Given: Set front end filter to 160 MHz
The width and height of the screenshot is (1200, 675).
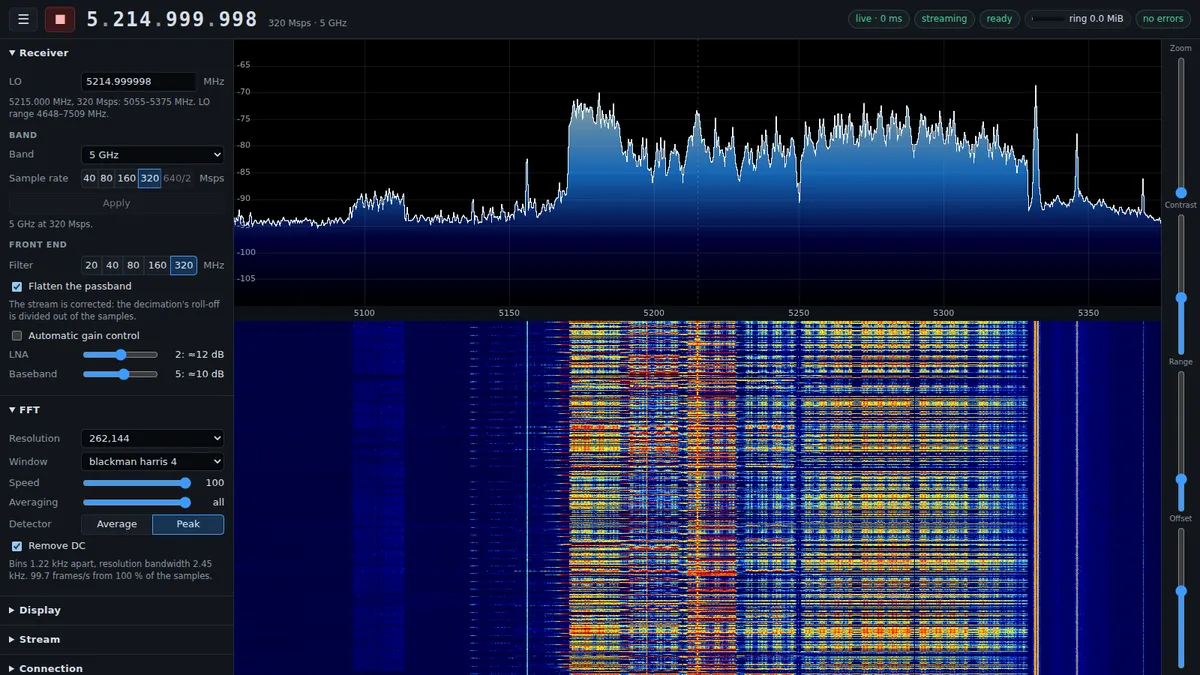Looking at the screenshot, I should click(157, 266).
